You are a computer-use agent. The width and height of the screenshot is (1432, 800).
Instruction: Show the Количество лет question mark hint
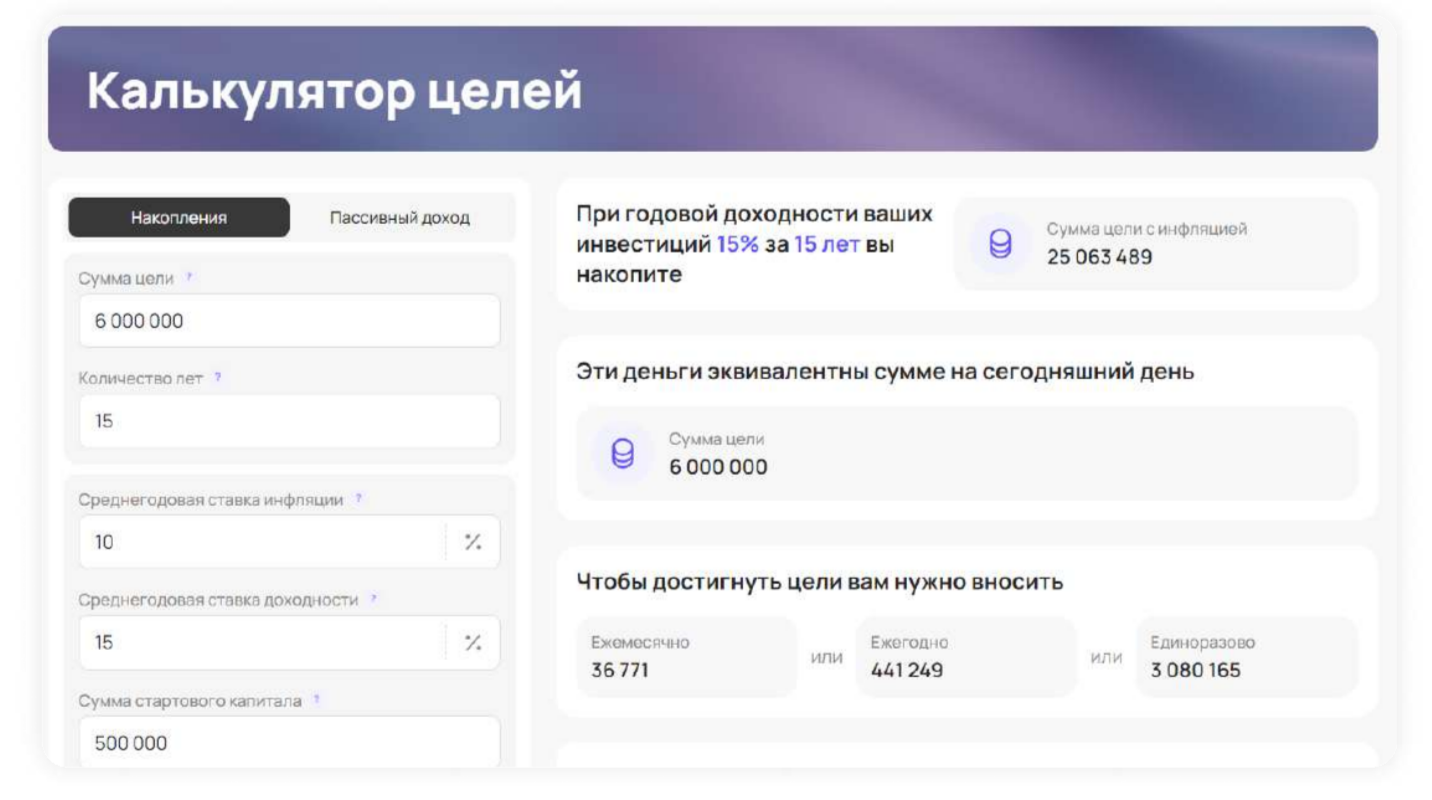(218, 378)
